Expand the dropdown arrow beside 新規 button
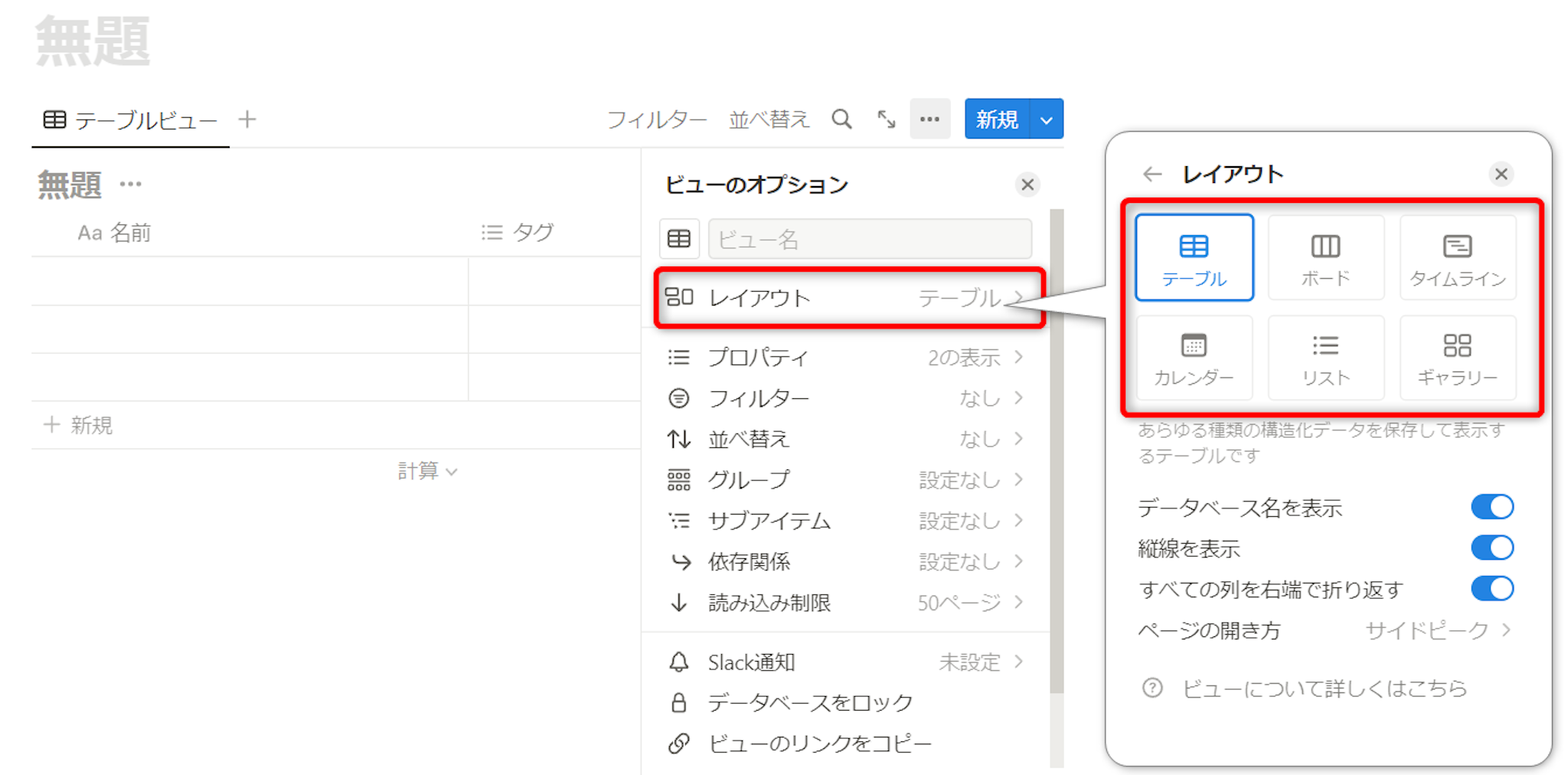Viewport: 1568px width, 775px height. [1047, 119]
